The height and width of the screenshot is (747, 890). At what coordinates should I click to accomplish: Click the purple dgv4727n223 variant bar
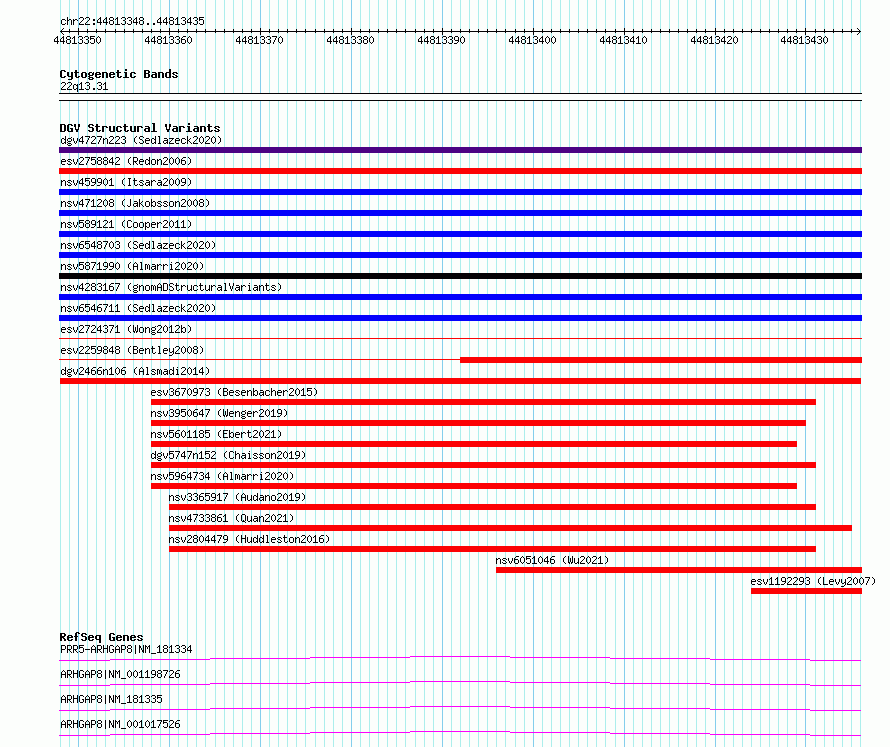[x=460, y=150]
